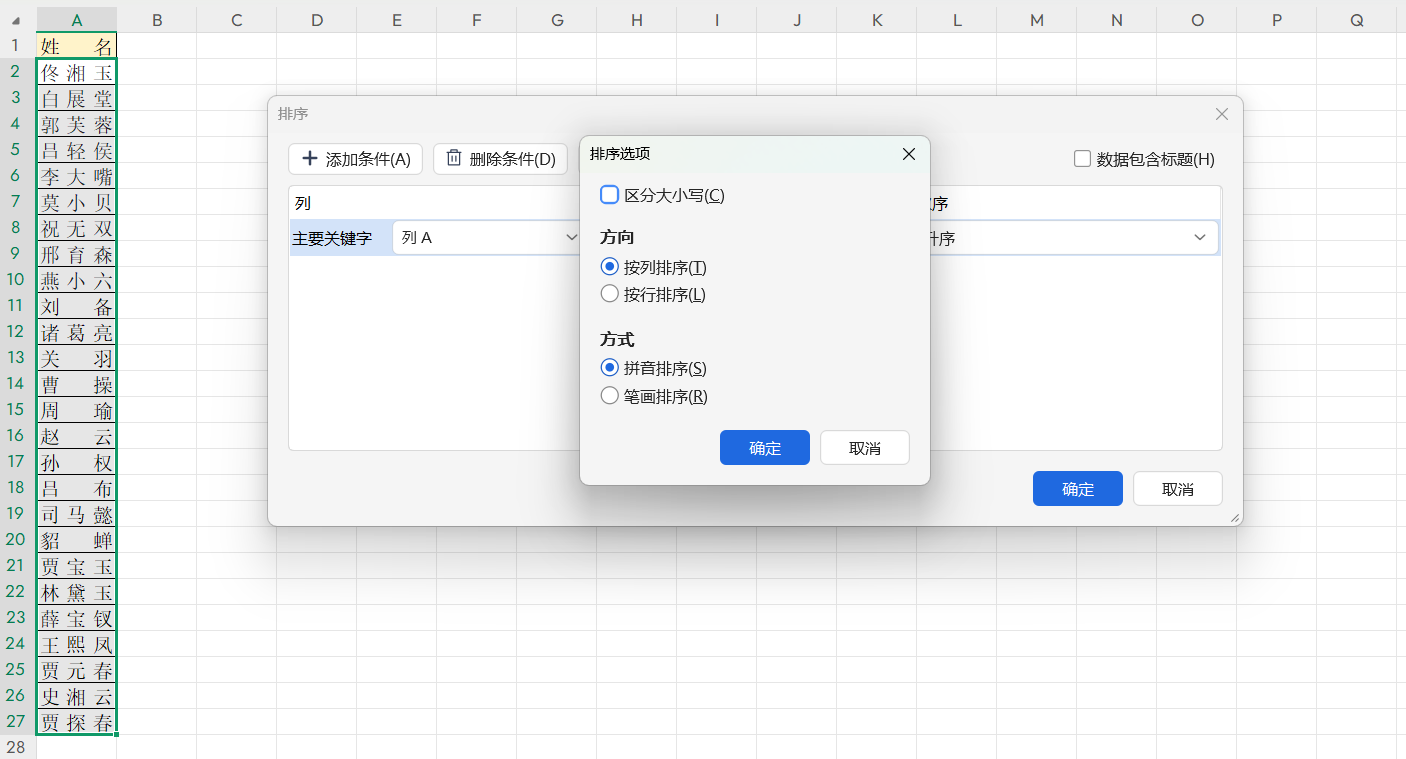Select column header B
The width and height of the screenshot is (1406, 759).
tap(156, 19)
